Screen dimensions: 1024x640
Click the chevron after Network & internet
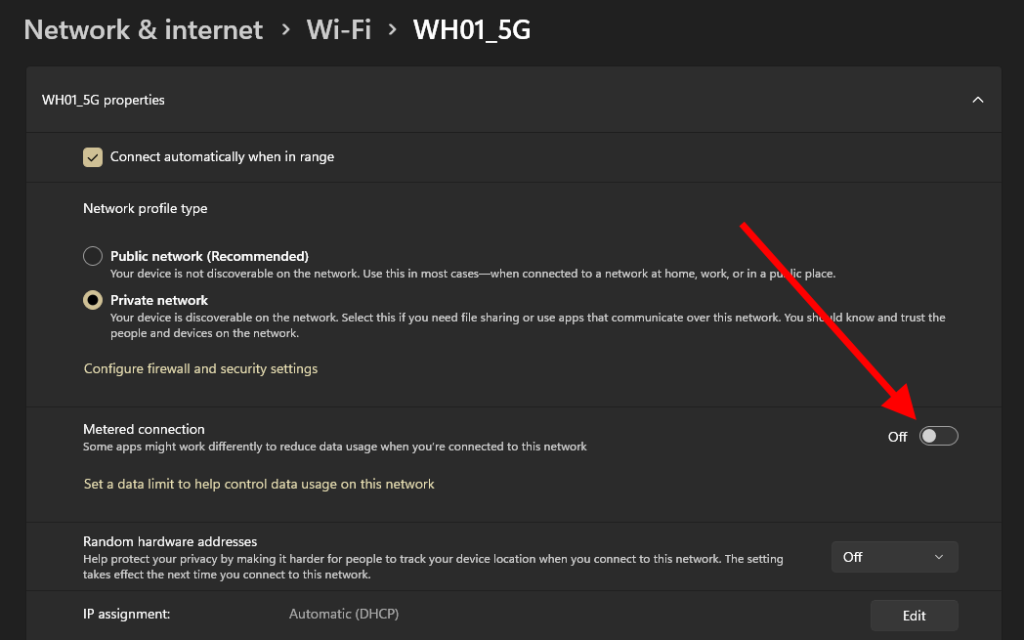(286, 30)
